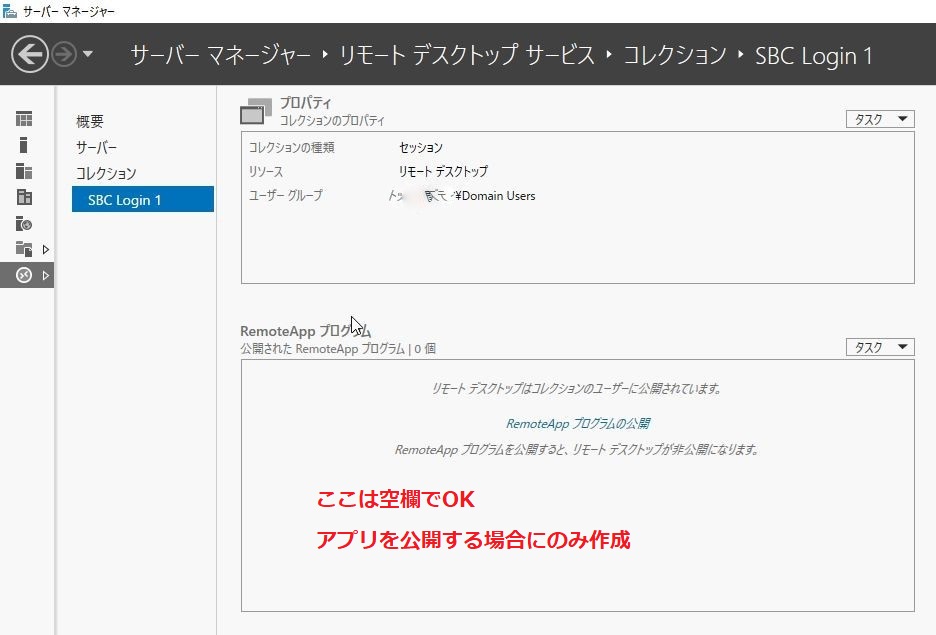The width and height of the screenshot is (936, 635).
Task: Click the リモート デスクトップ resource value
Action: coord(443,171)
